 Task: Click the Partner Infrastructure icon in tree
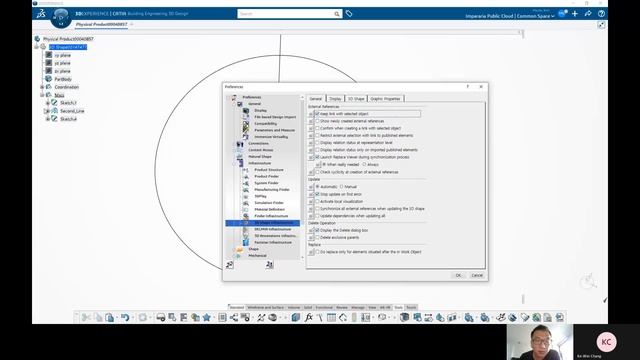pos(246,242)
